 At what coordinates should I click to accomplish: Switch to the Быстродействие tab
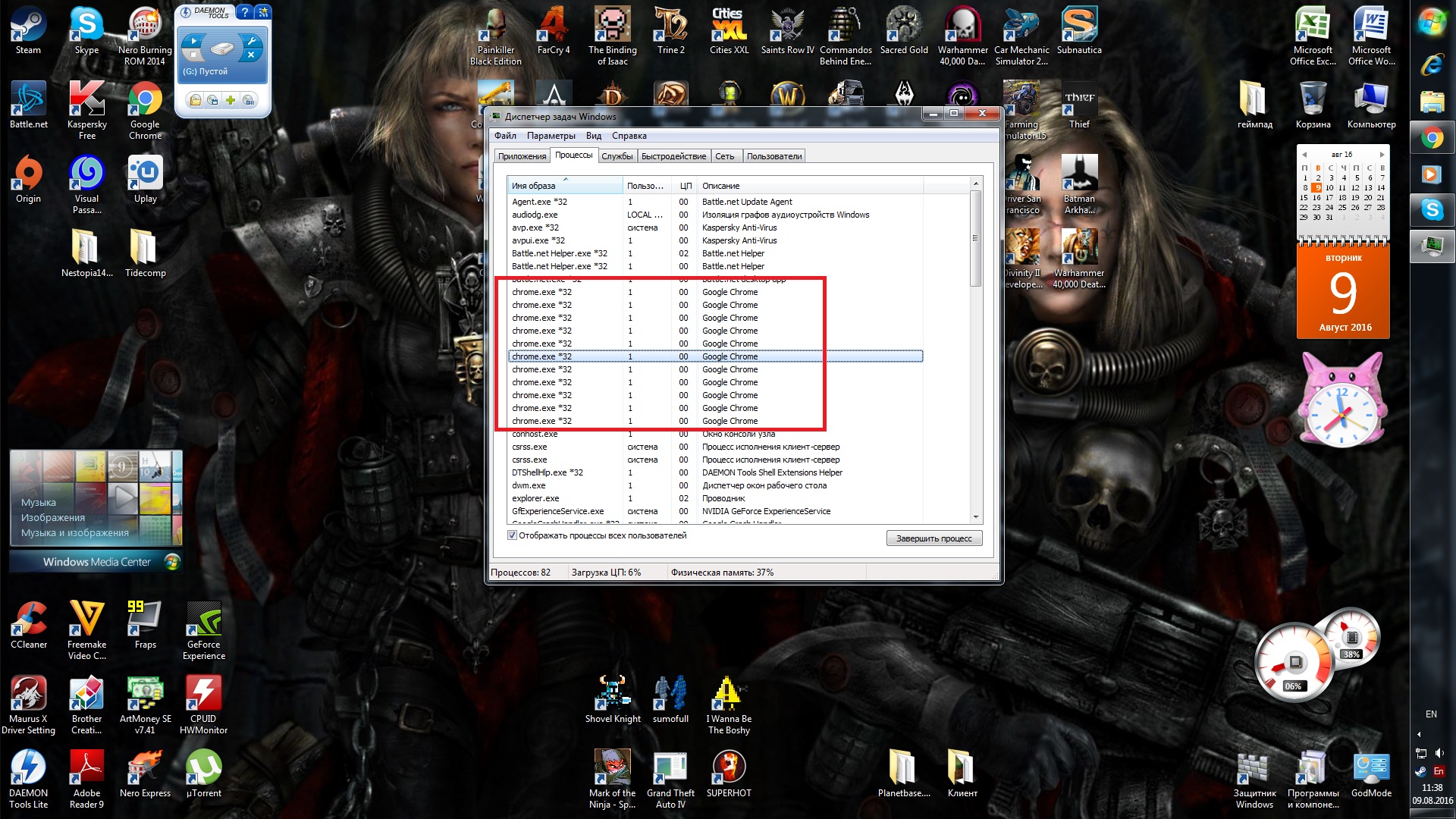673,156
